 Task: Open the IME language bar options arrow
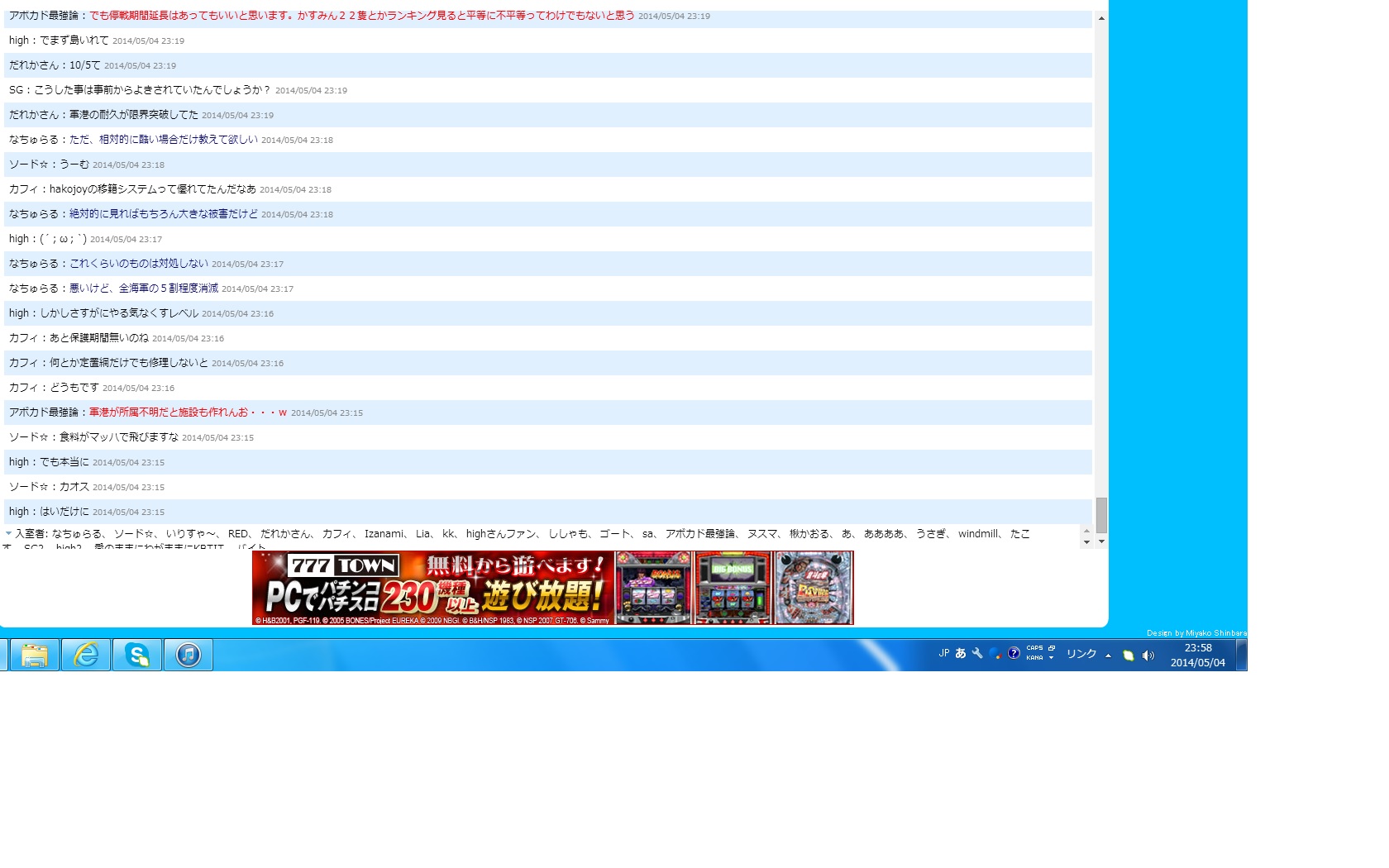pyautogui.click(x=1052, y=658)
